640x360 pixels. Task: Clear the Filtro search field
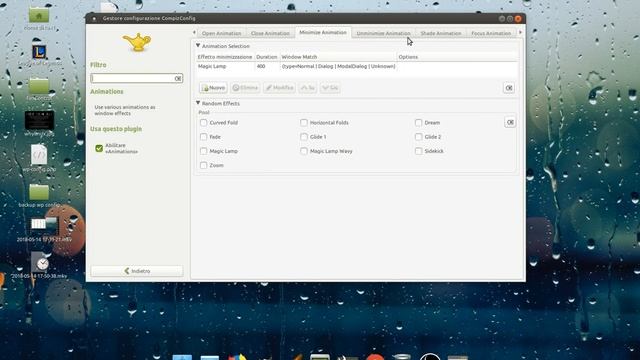178,78
